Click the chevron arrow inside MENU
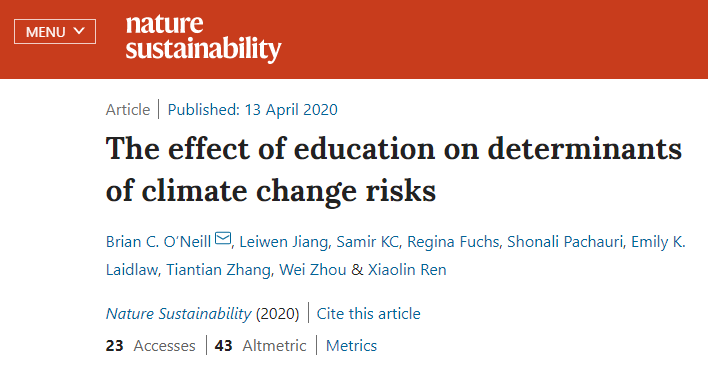The height and width of the screenshot is (375, 709). click(79, 31)
